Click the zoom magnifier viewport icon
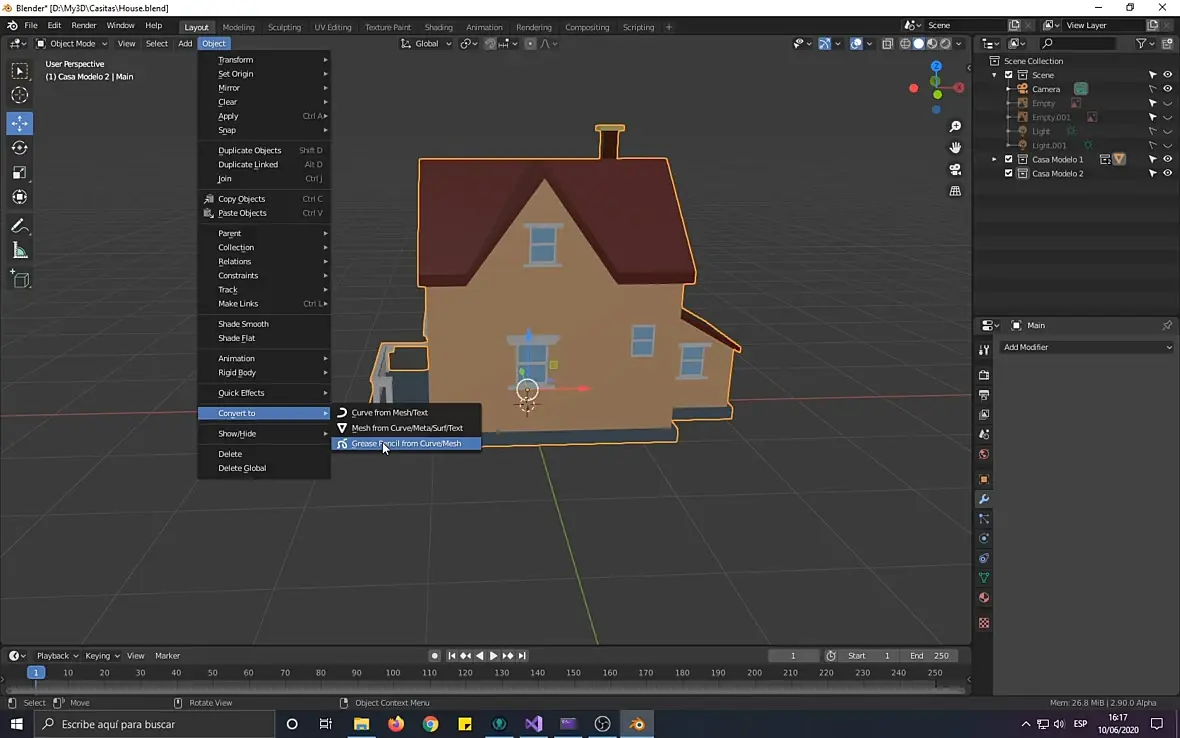This screenshot has width=1180, height=738. (955, 127)
